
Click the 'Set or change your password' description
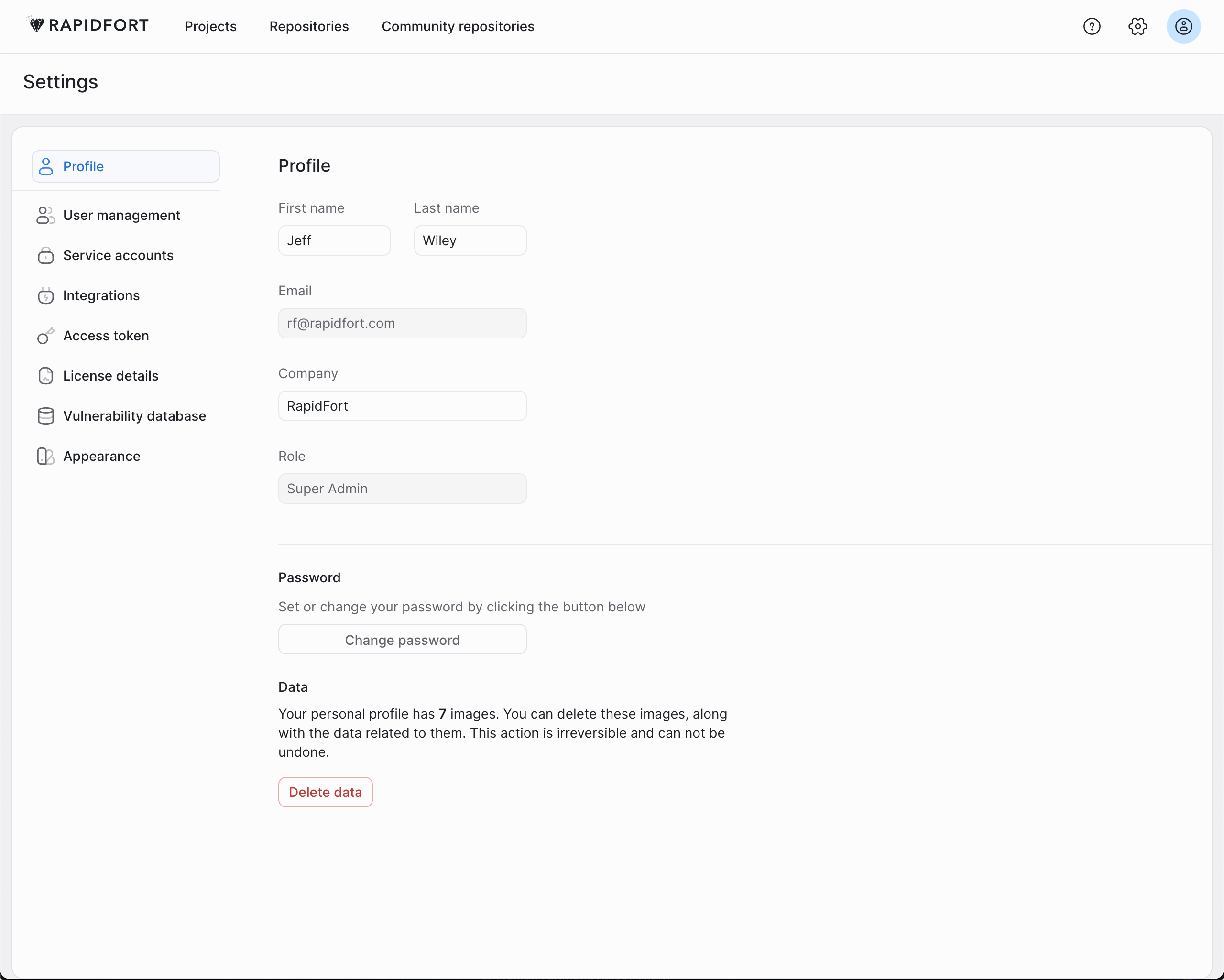(461, 607)
